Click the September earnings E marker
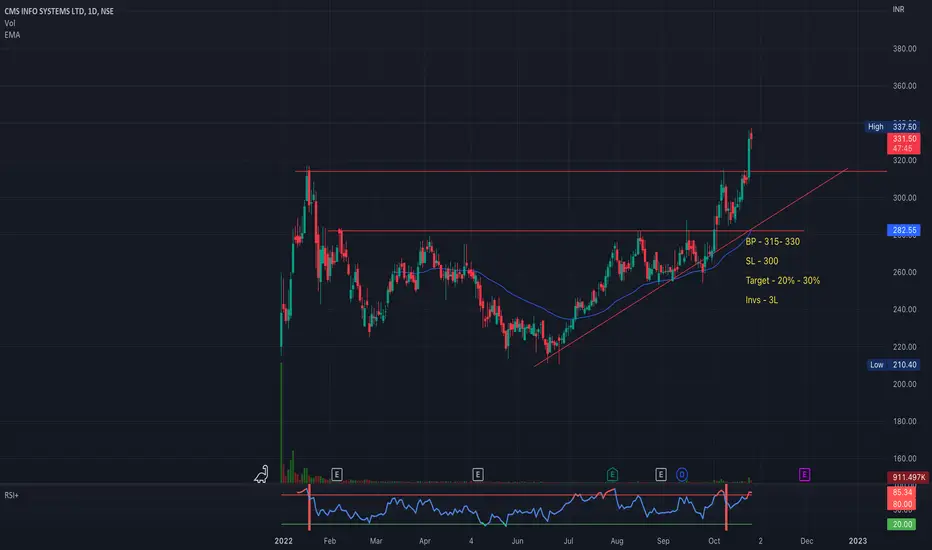Image resolution: width=932 pixels, height=550 pixels. (660, 474)
